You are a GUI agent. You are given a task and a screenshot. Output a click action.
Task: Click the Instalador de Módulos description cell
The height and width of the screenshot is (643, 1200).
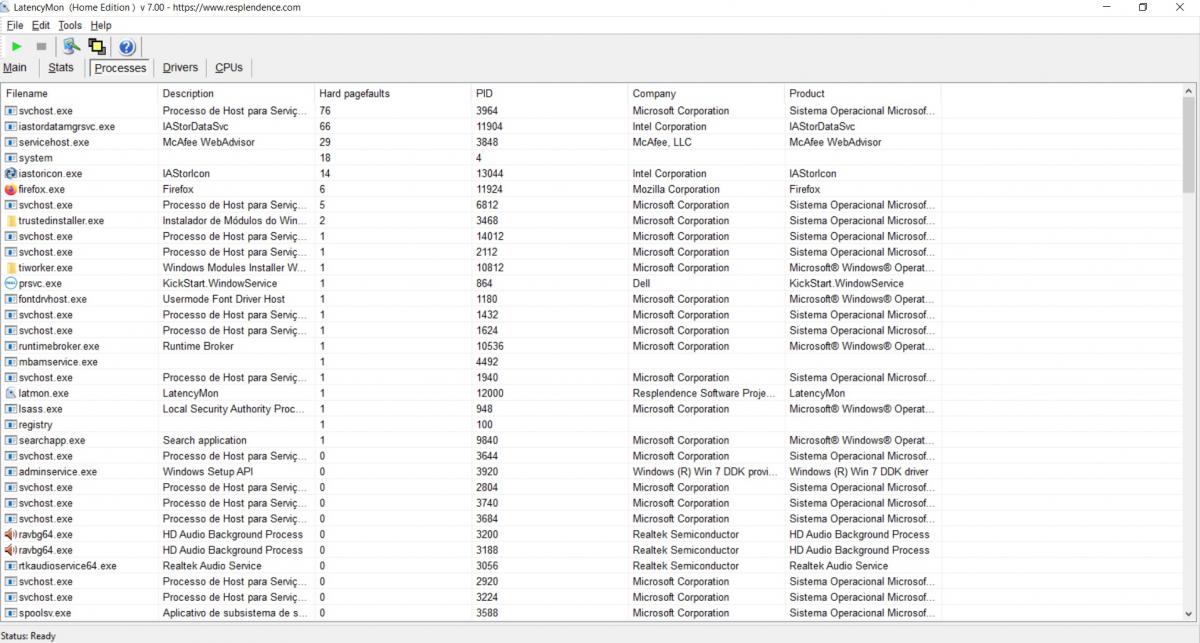(235, 220)
